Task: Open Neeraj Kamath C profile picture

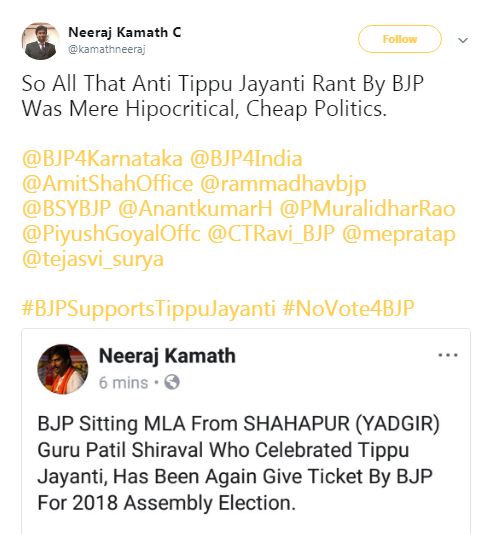Action: [41, 41]
